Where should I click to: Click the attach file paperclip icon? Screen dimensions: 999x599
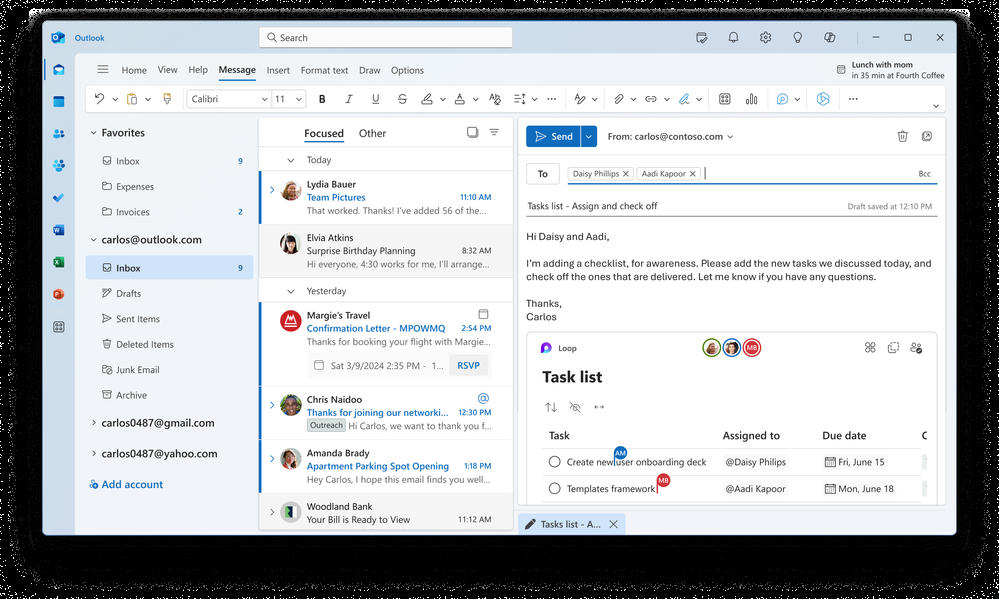[618, 99]
